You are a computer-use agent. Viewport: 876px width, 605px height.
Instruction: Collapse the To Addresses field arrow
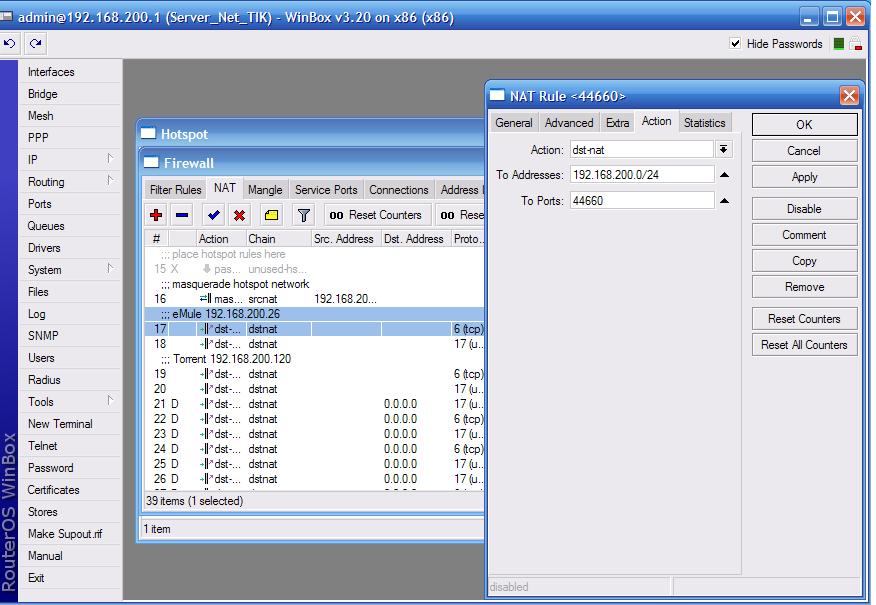[725, 175]
